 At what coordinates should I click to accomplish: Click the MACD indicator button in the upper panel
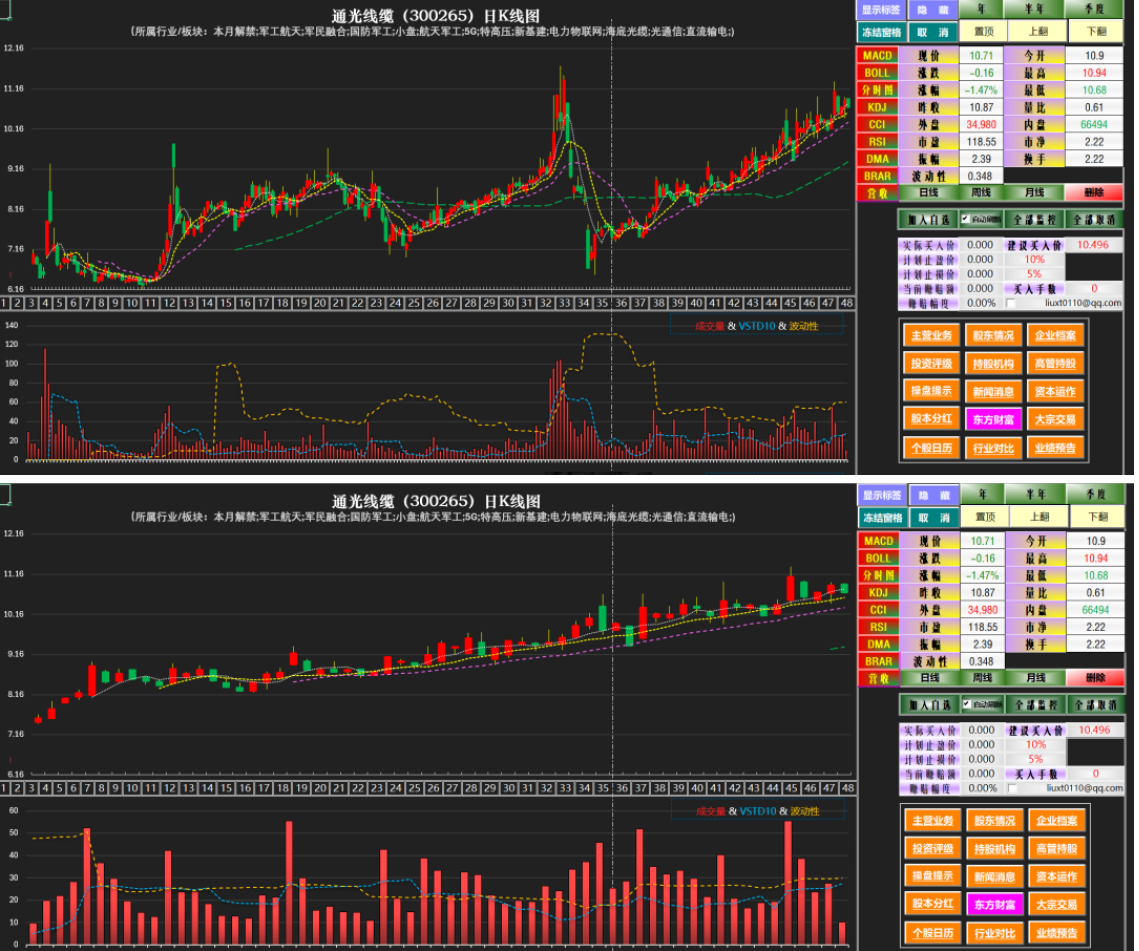click(x=877, y=55)
